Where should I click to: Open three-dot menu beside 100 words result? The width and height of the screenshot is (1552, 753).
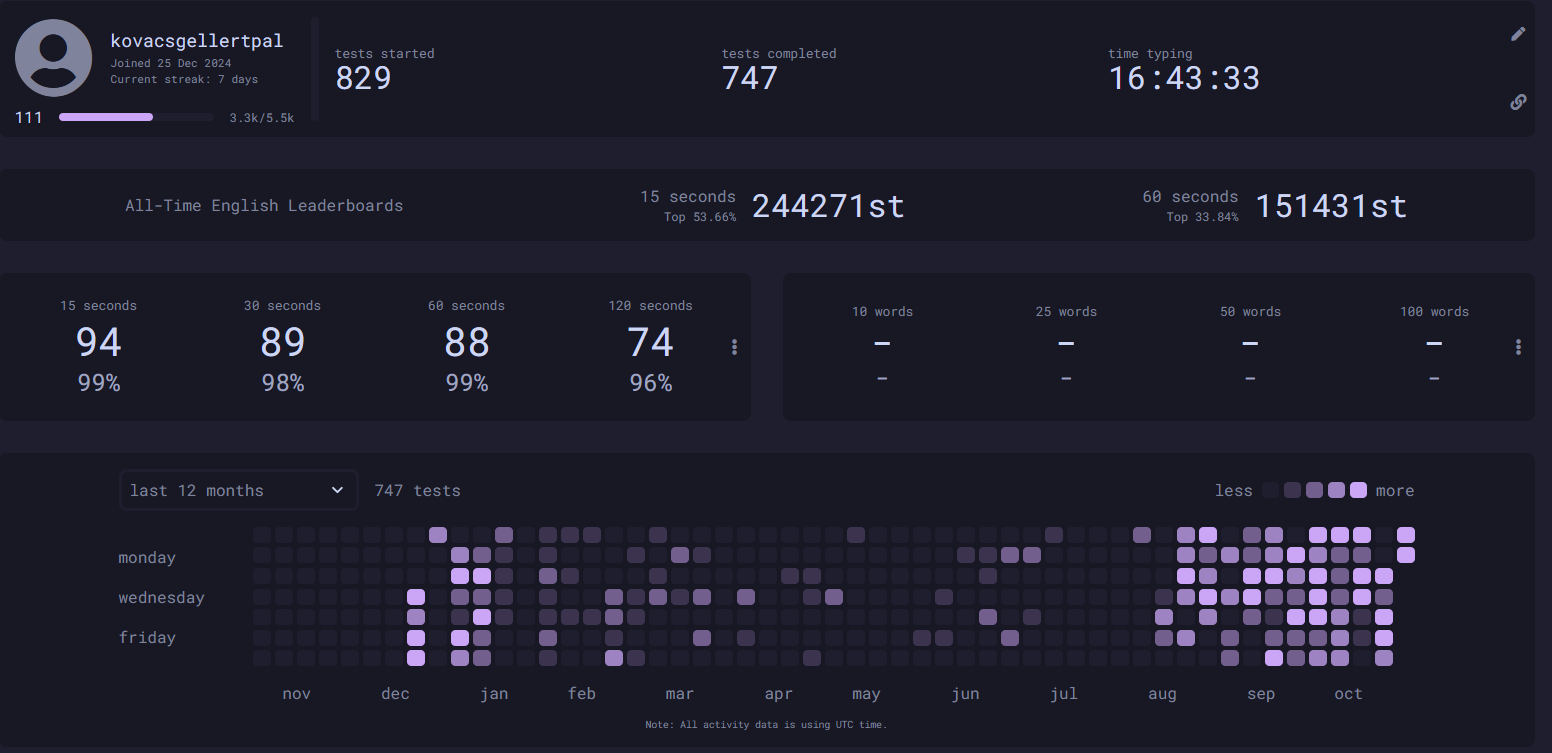pos(1518,347)
